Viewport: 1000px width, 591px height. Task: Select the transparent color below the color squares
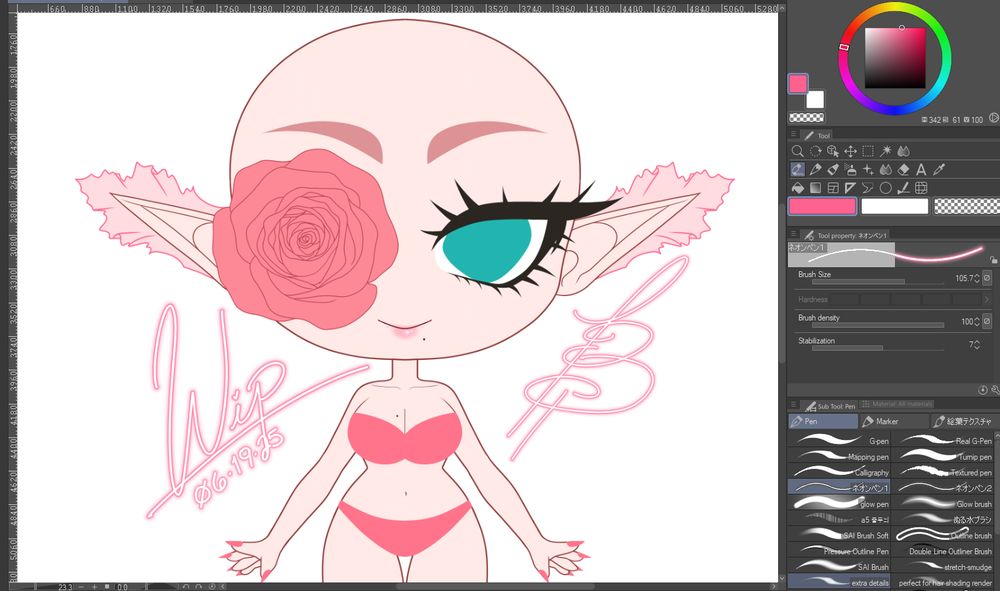click(807, 117)
